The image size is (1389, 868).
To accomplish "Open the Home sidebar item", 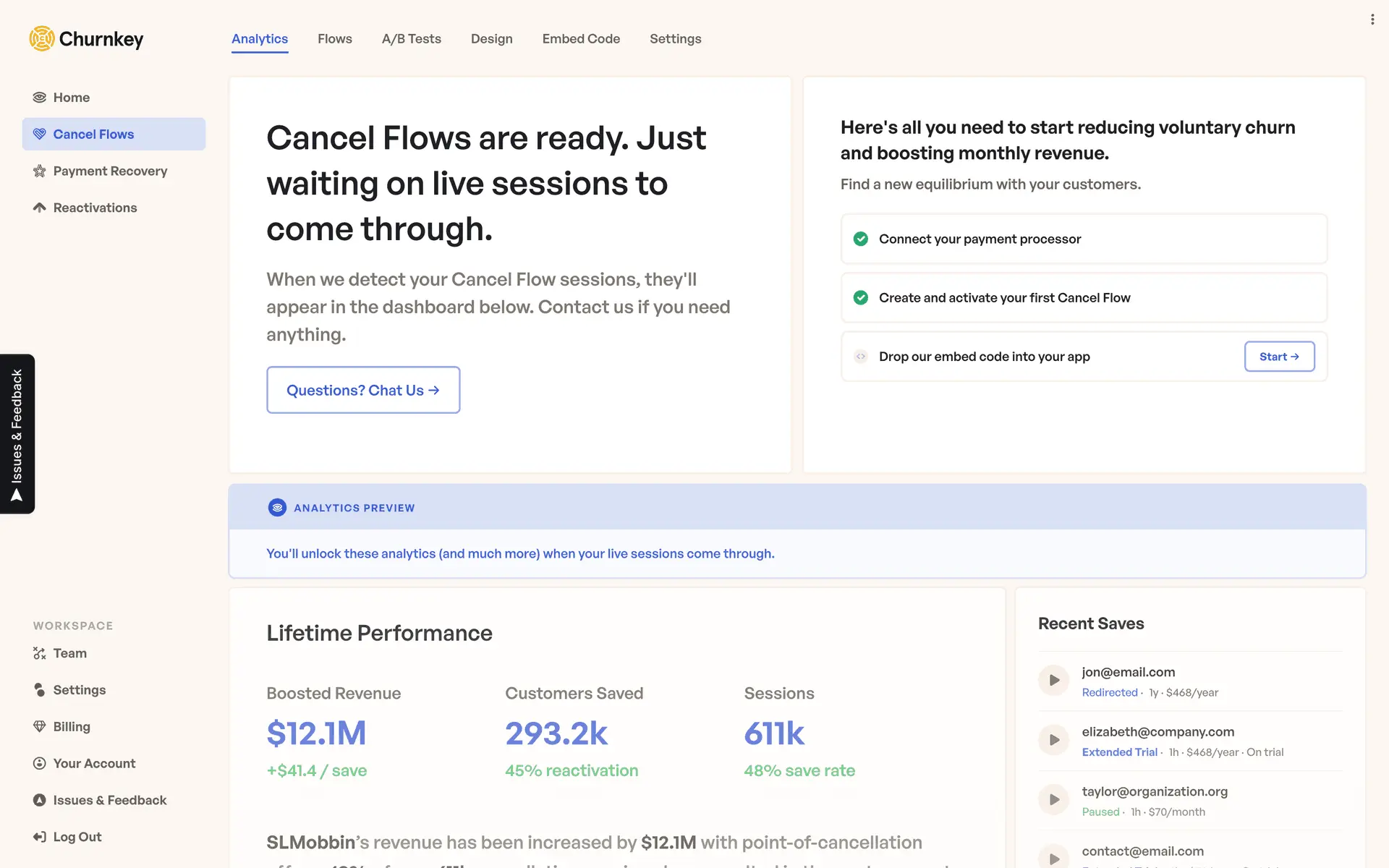I will click(x=71, y=98).
